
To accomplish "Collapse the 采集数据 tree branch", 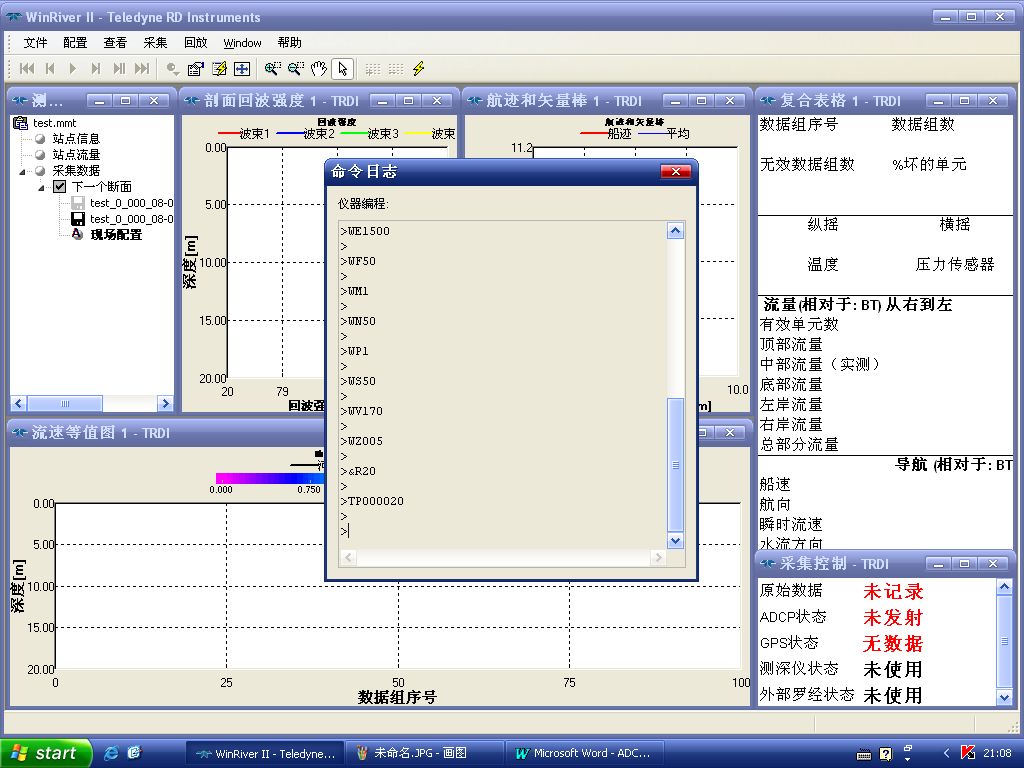I will point(22,172).
